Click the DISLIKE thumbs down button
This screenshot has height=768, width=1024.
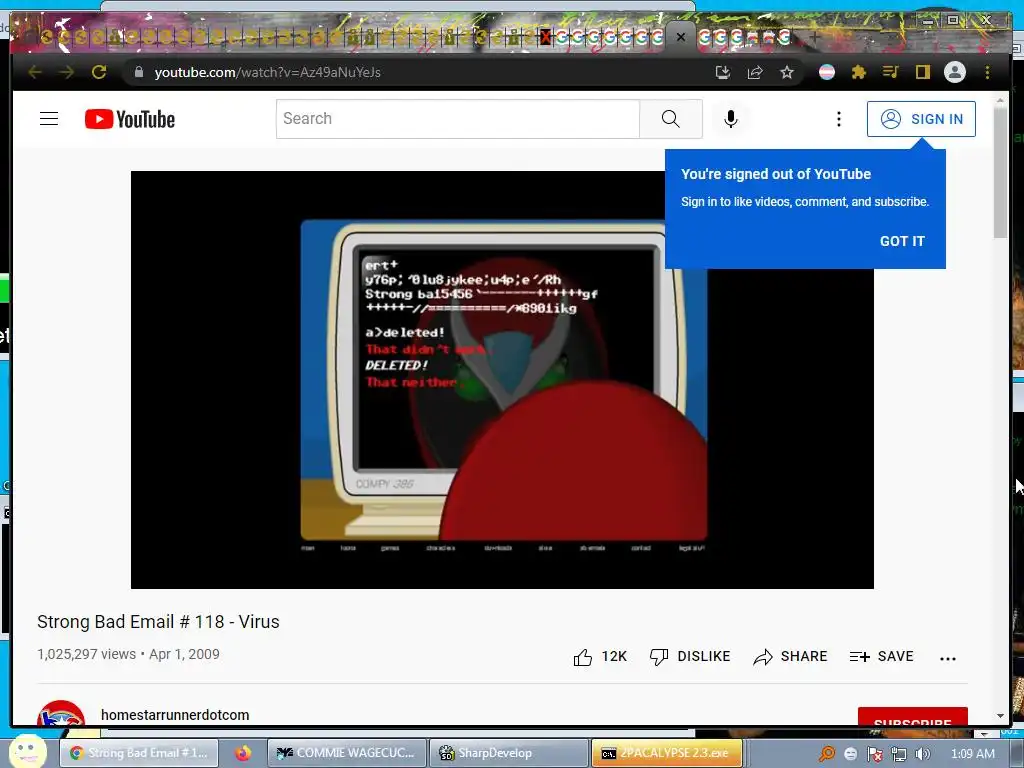(690, 657)
